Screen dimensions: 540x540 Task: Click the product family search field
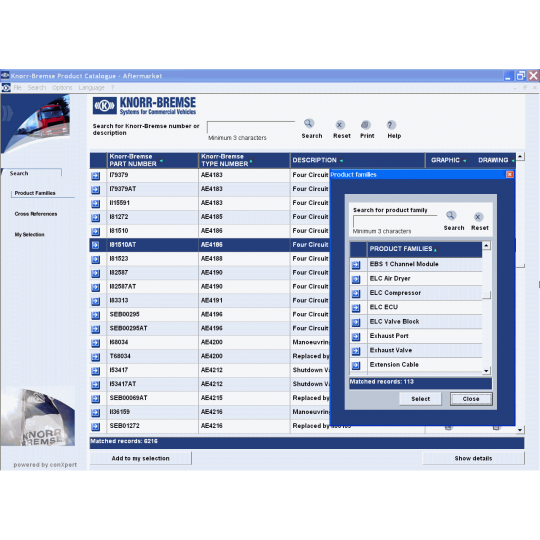click(395, 221)
